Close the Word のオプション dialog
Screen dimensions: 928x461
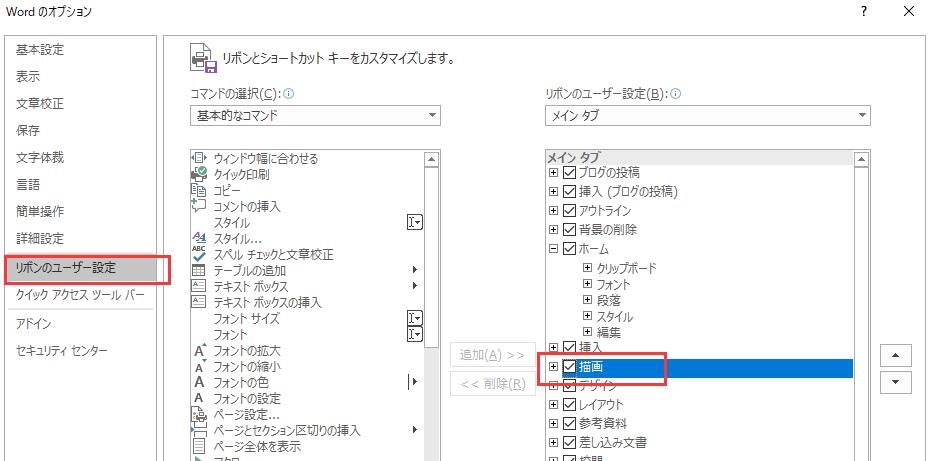[x=909, y=11]
